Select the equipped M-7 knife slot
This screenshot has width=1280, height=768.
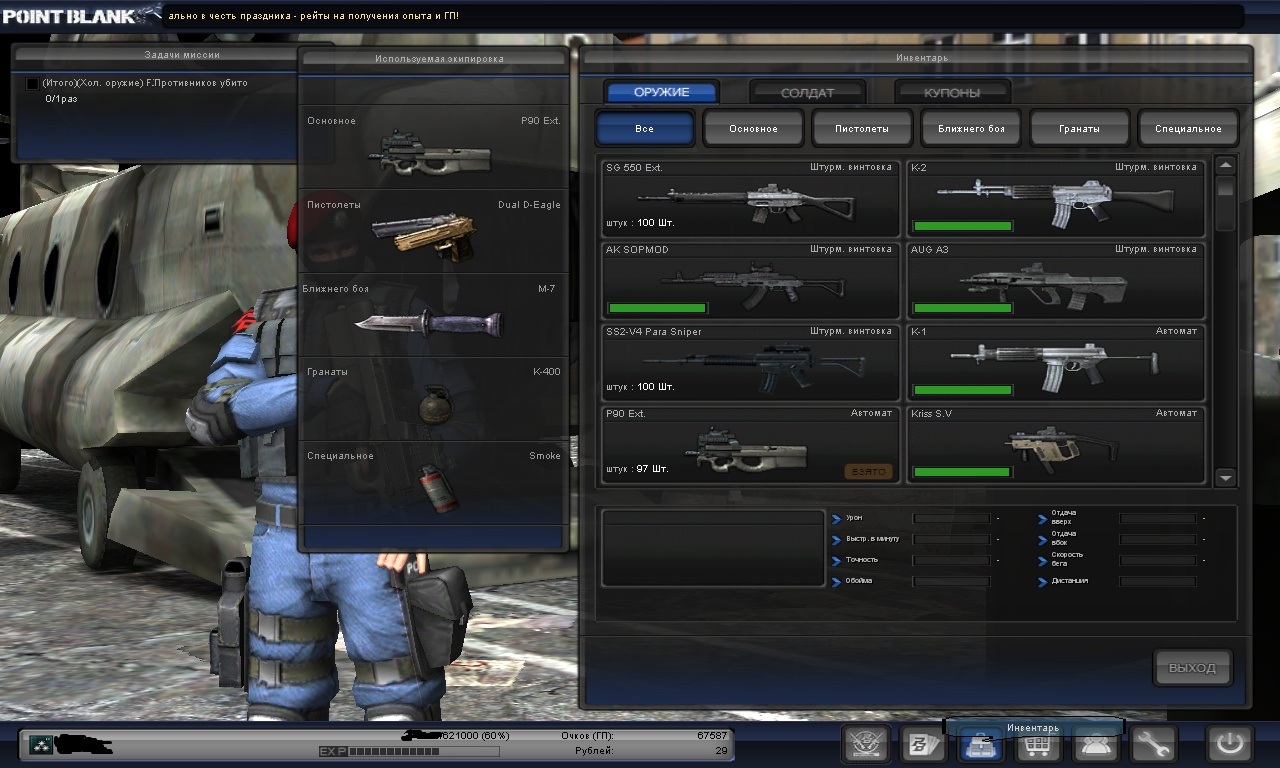point(434,315)
